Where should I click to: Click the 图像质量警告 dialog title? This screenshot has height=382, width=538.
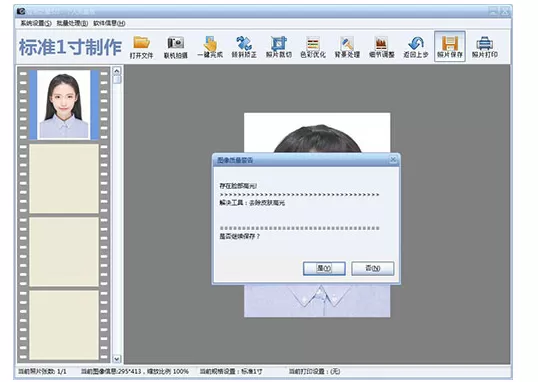pyautogui.click(x=235, y=160)
